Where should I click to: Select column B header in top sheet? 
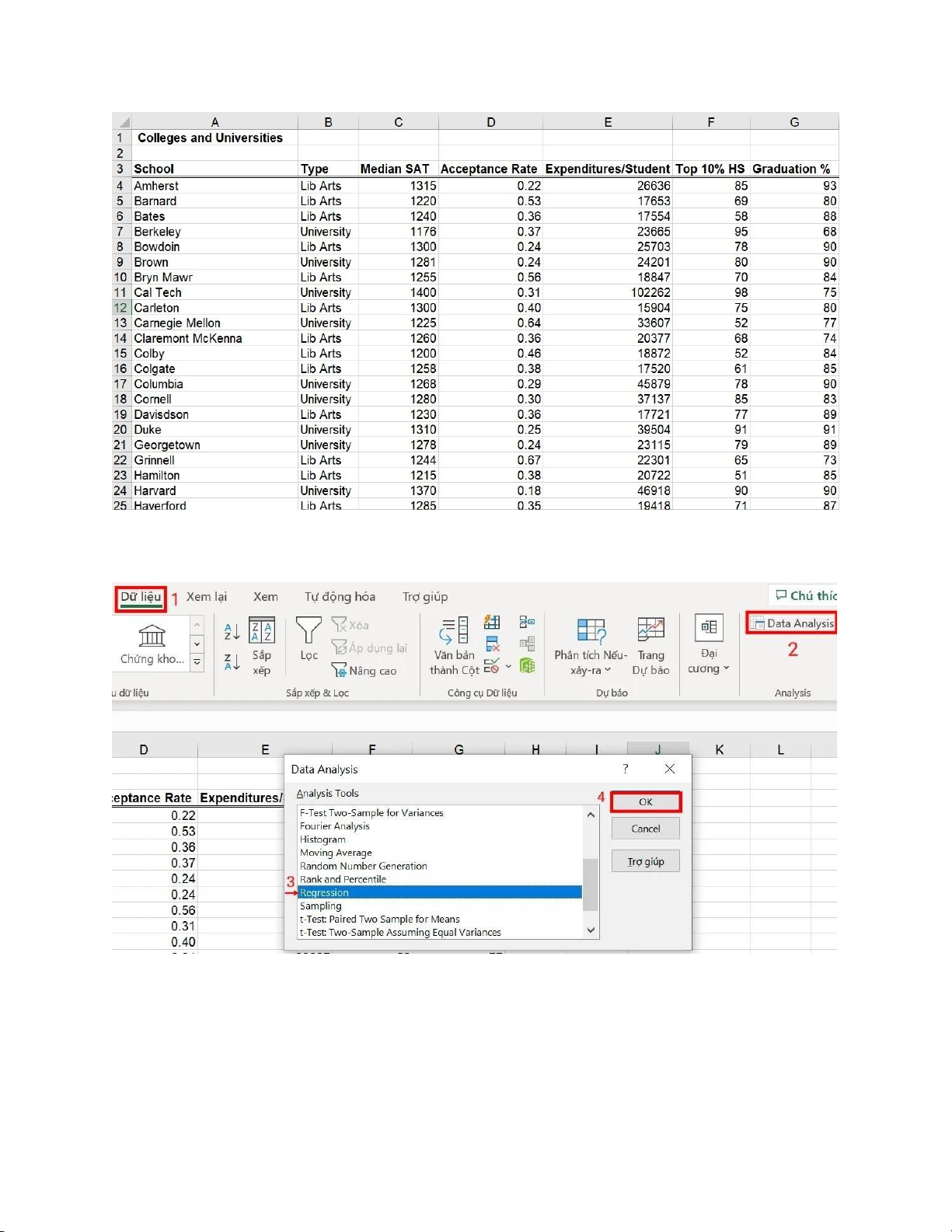click(x=328, y=122)
